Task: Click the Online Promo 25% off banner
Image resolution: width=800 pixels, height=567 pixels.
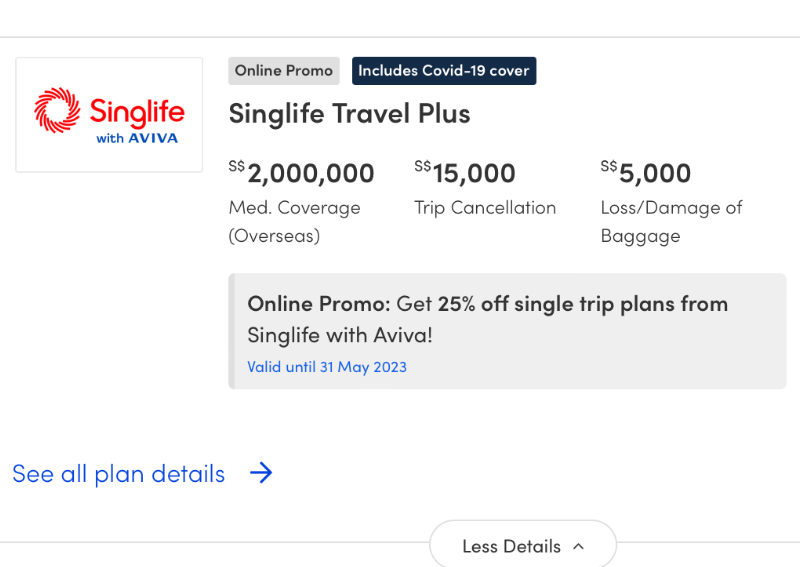Action: click(x=507, y=331)
